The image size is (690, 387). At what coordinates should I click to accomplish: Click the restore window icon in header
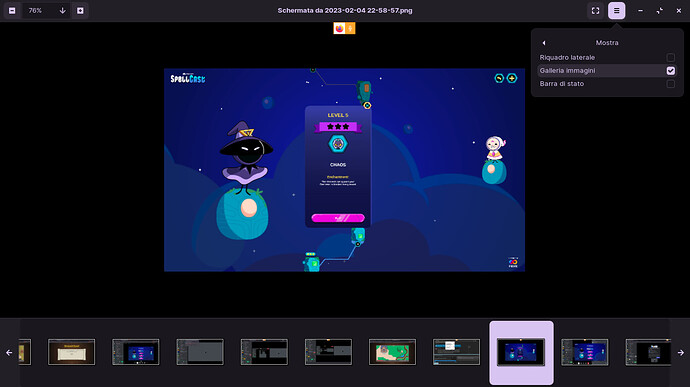tap(660, 11)
